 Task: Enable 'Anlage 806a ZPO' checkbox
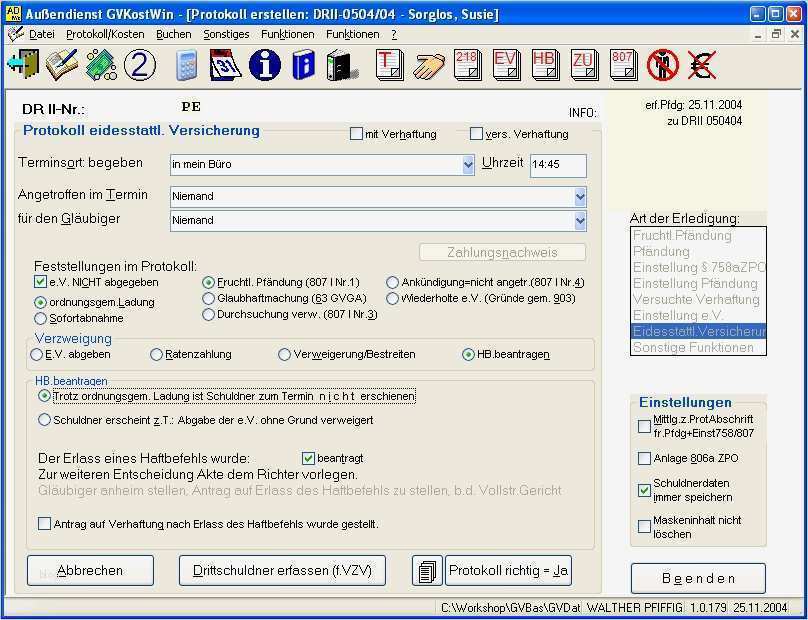click(644, 458)
